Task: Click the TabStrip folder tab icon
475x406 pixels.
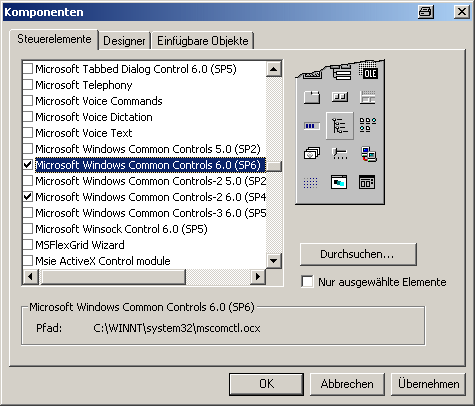Action: click(x=312, y=98)
